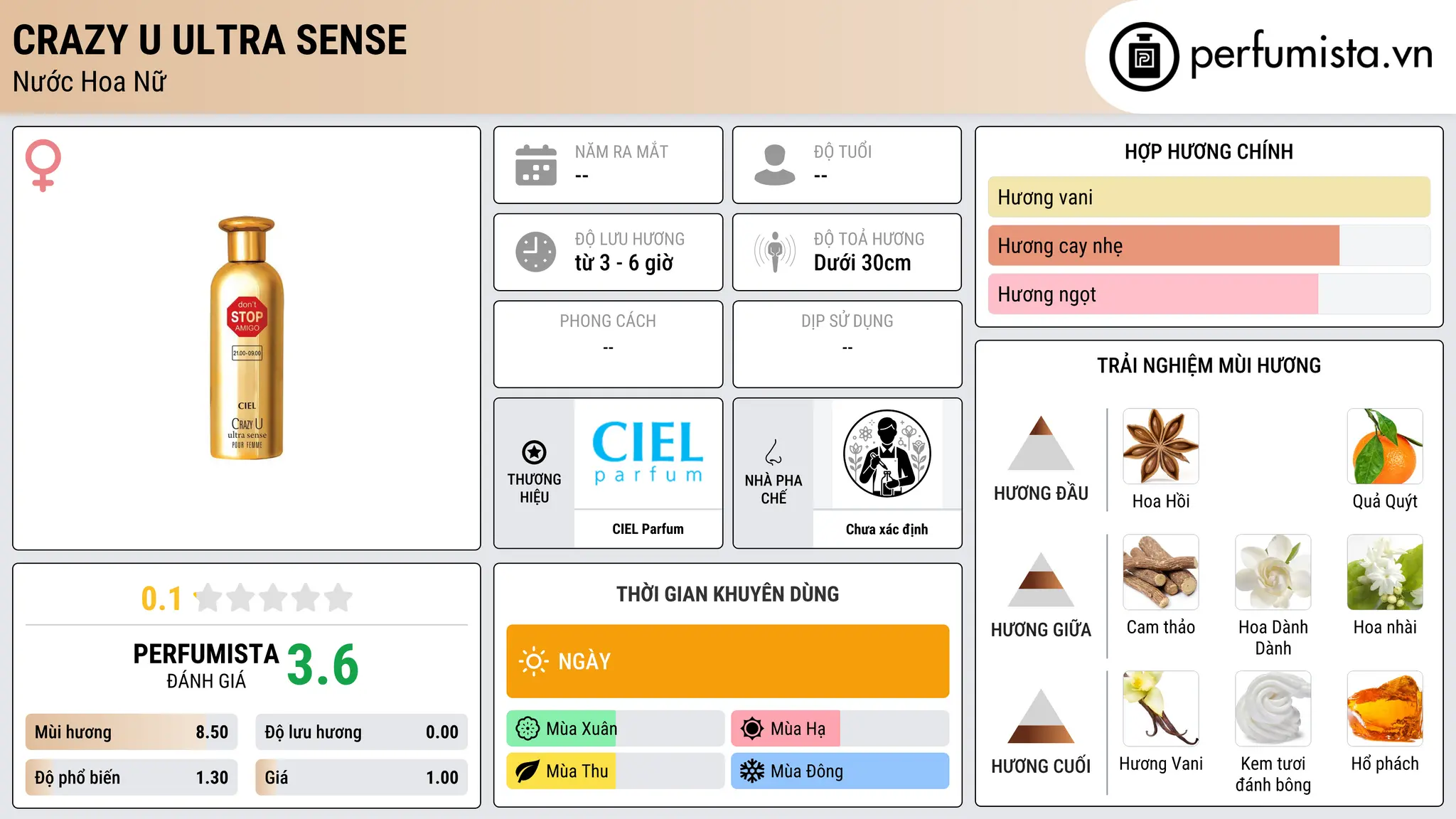
Task: Open the Hoa Hồi note image
Action: pyautogui.click(x=1161, y=446)
